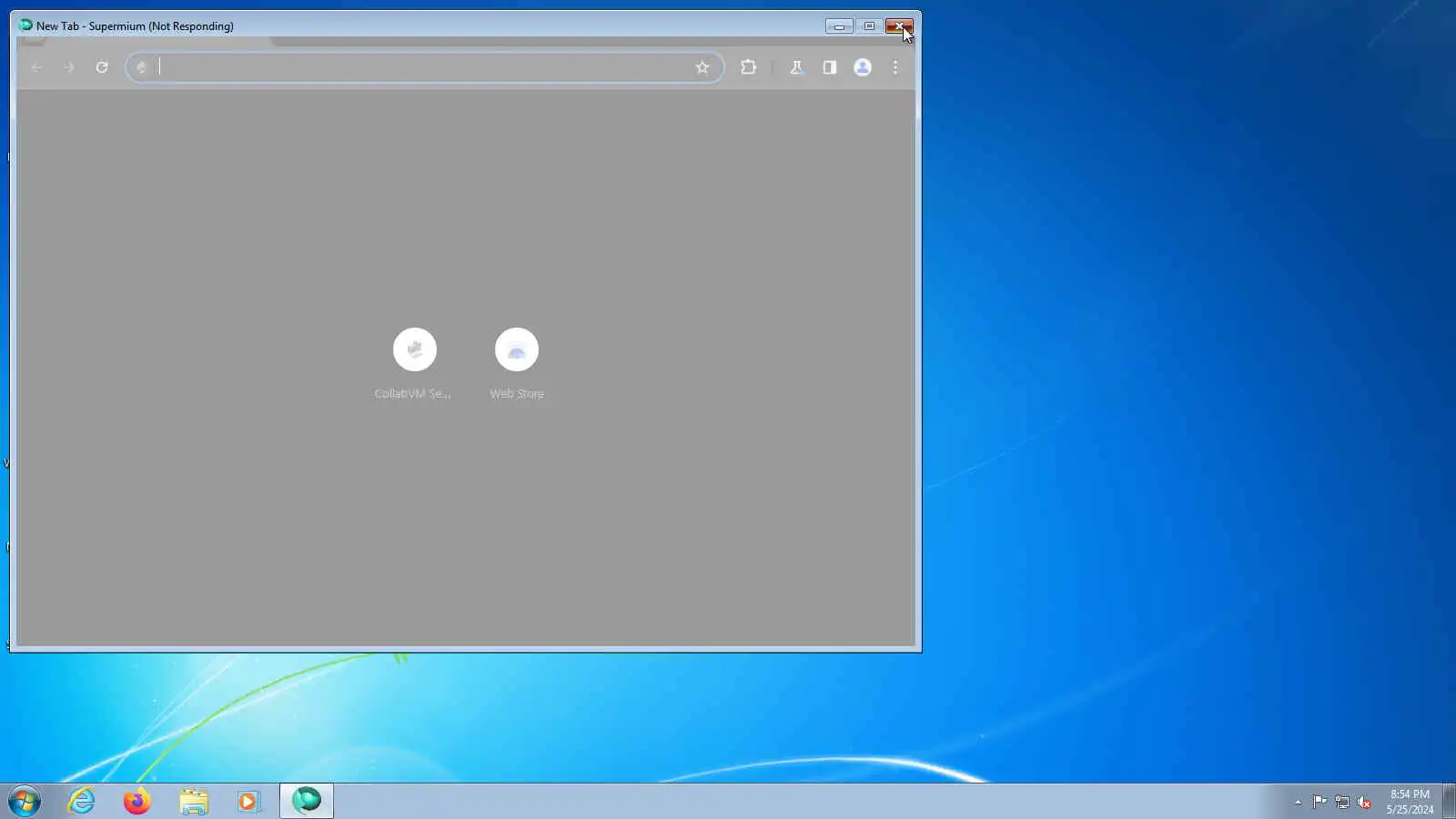
Task: Open Windows Explorer from the taskbar
Action: coord(193,801)
